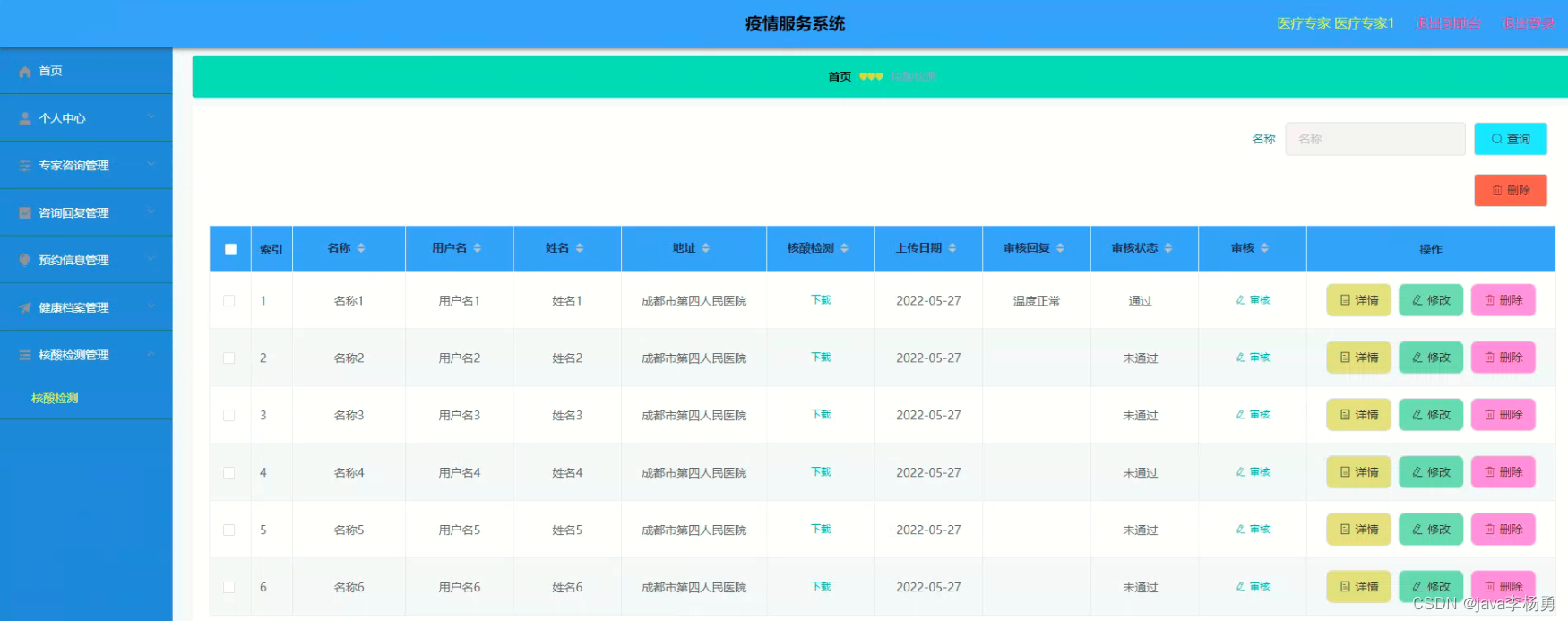The width and height of the screenshot is (1568, 621).
Task: Click the plane icon beside 健康档案管理
Action: click(x=25, y=307)
